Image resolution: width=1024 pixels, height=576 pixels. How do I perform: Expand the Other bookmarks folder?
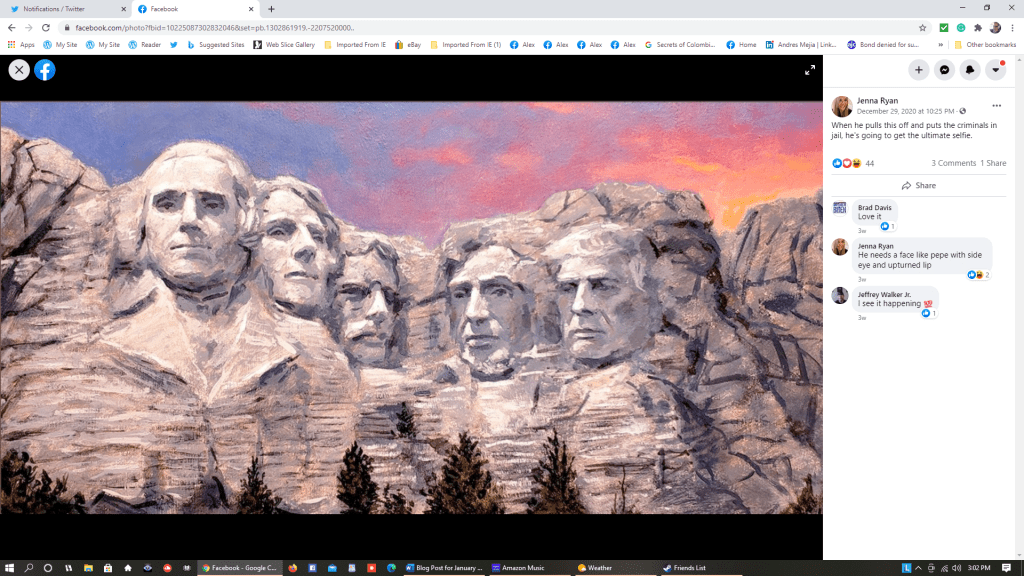pos(985,45)
